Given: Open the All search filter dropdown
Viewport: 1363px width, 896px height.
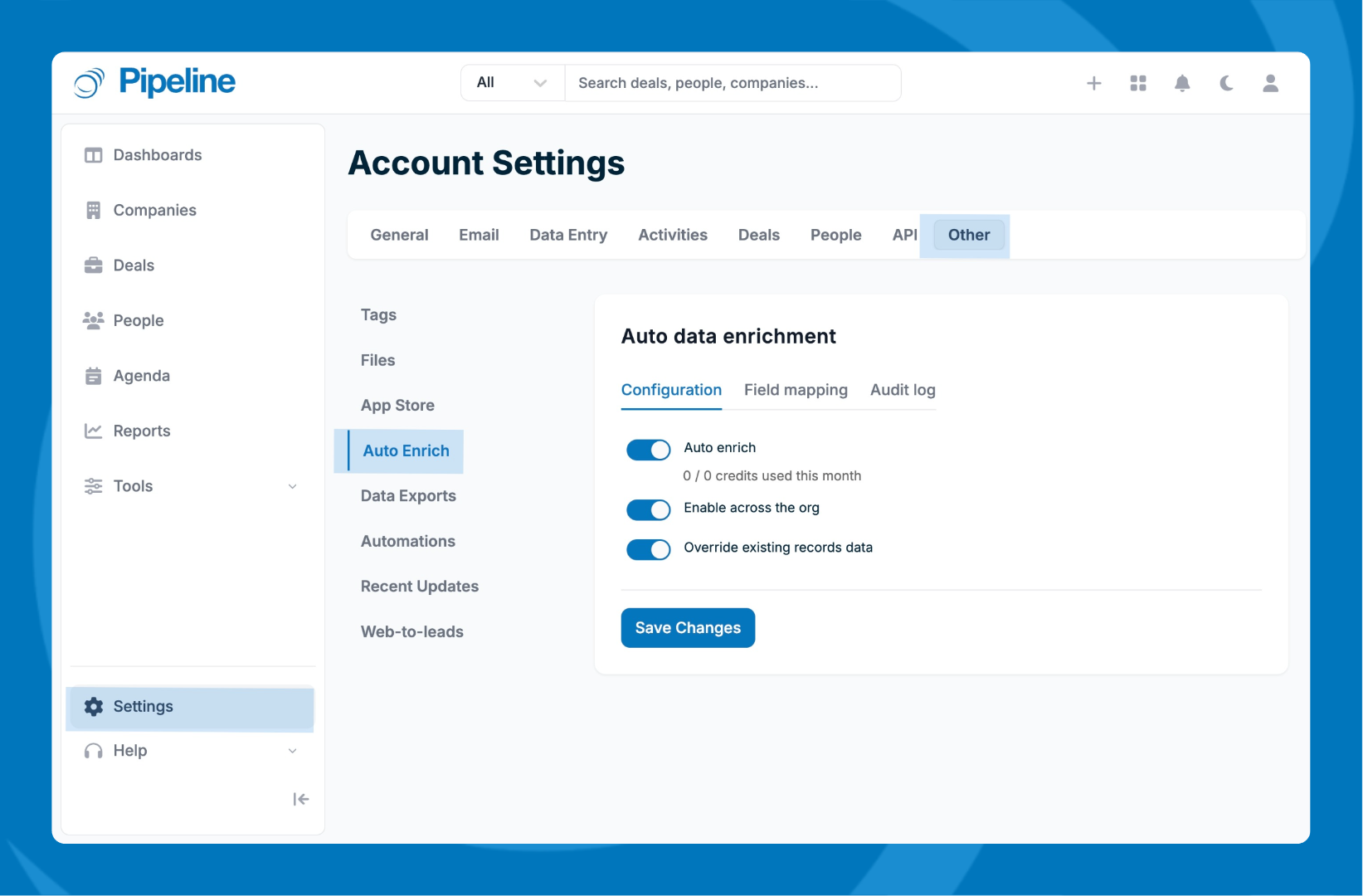Looking at the screenshot, I should coord(512,83).
